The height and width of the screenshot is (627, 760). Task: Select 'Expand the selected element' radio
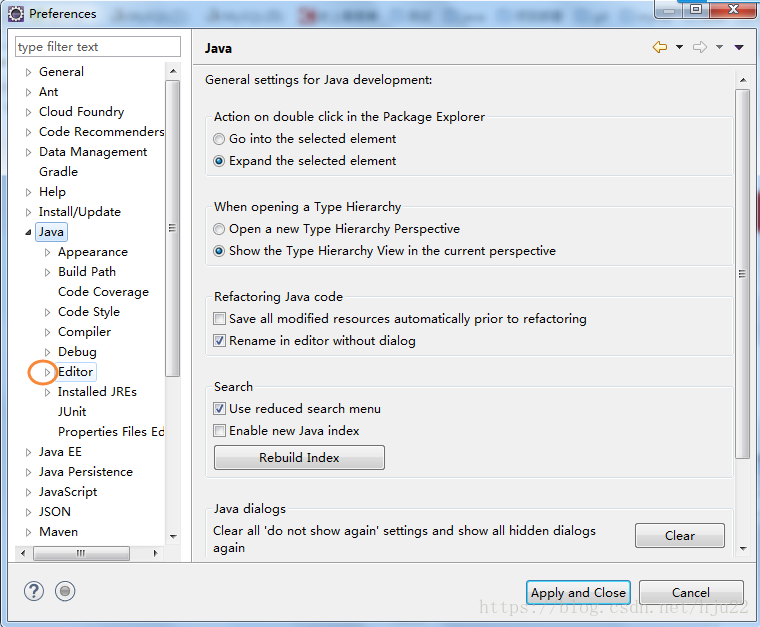coord(219,161)
